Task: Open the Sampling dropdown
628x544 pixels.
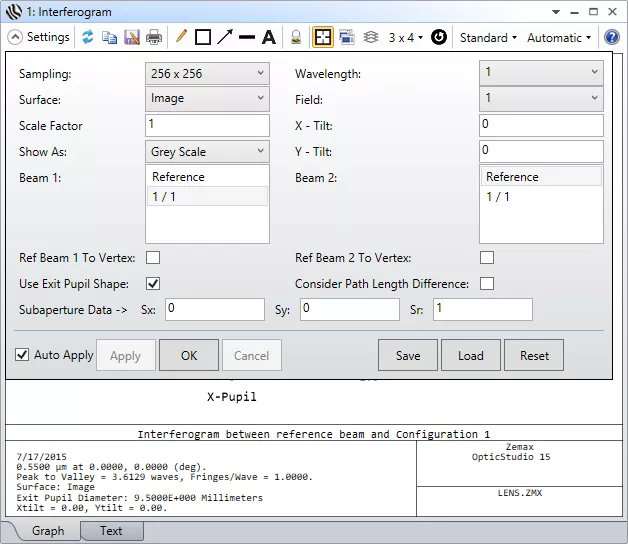Action: (x=207, y=73)
